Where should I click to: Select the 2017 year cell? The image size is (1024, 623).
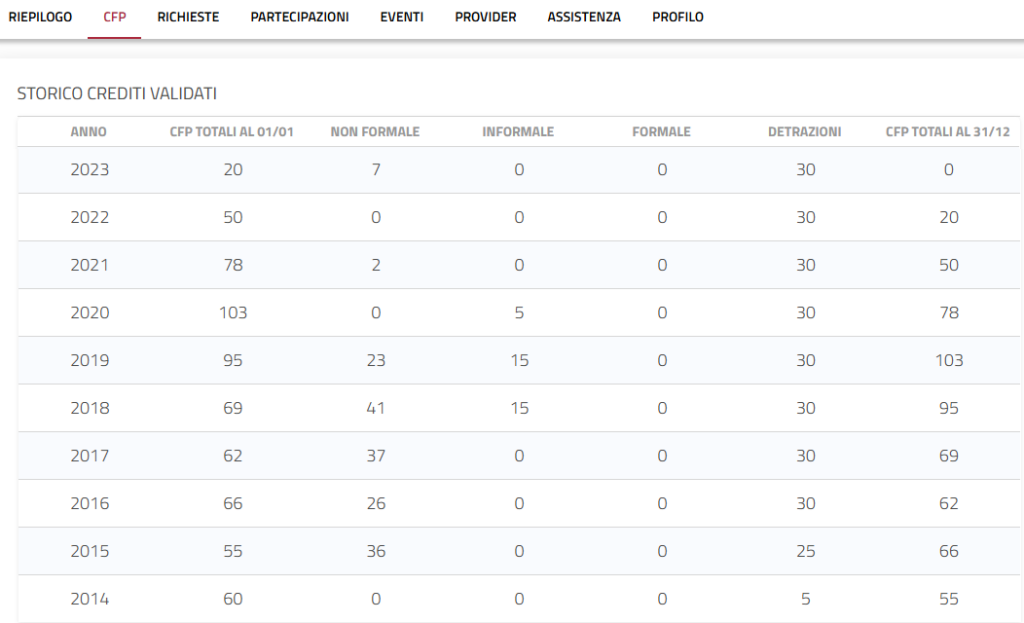[89, 456]
